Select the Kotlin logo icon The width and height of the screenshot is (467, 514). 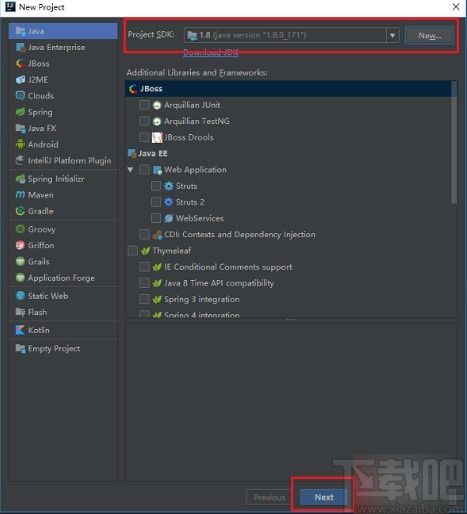coord(20,330)
